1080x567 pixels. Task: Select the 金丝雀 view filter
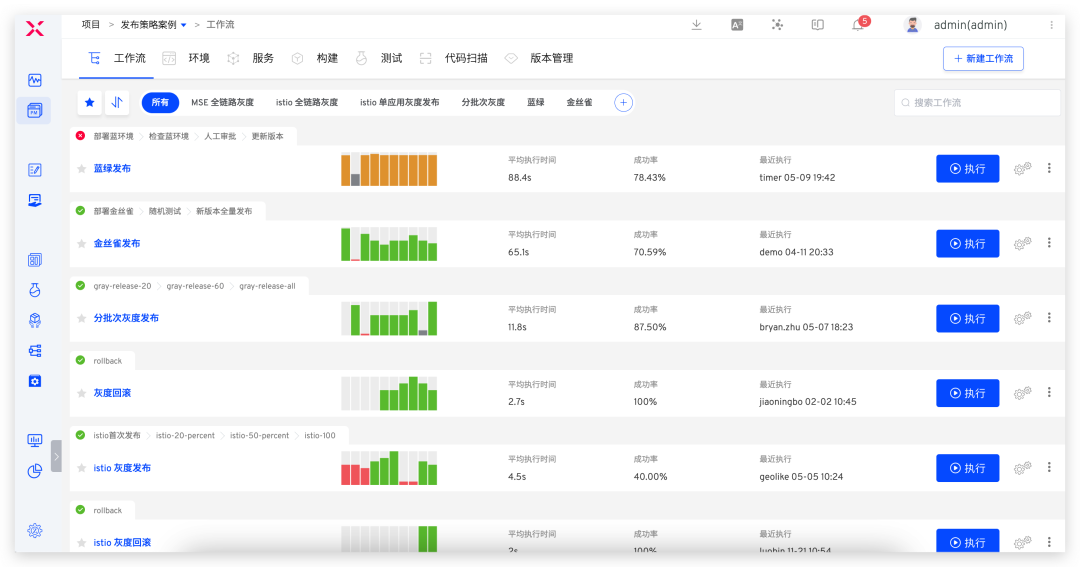point(579,103)
